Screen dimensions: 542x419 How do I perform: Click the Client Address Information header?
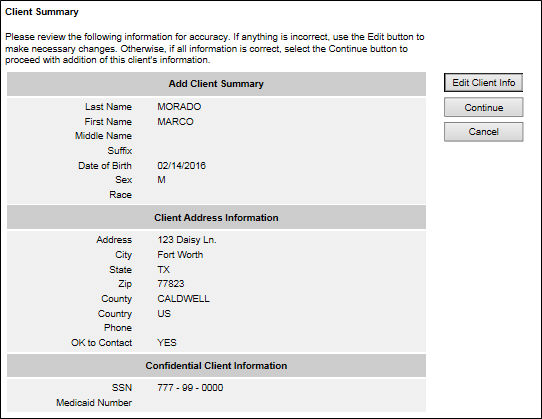pyautogui.click(x=216, y=218)
